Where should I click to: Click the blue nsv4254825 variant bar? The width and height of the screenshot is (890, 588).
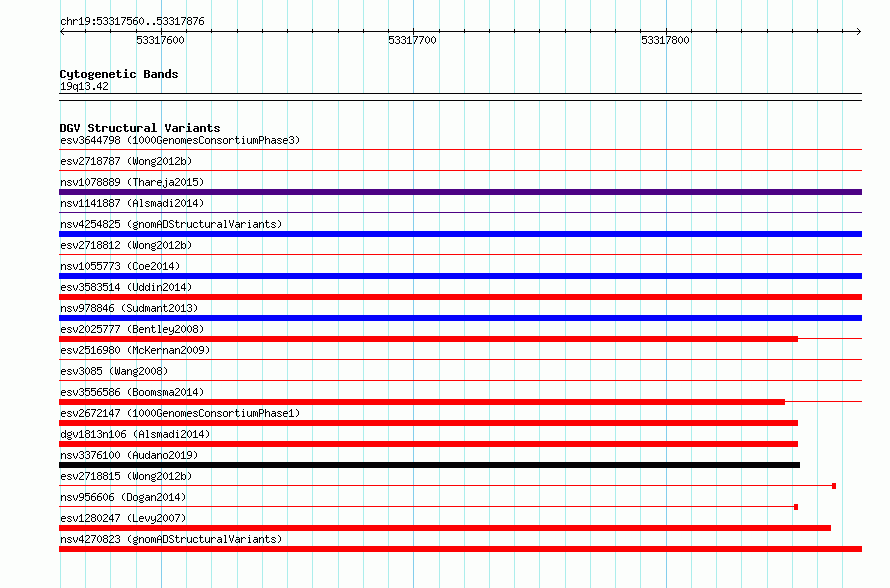[x=460, y=234]
